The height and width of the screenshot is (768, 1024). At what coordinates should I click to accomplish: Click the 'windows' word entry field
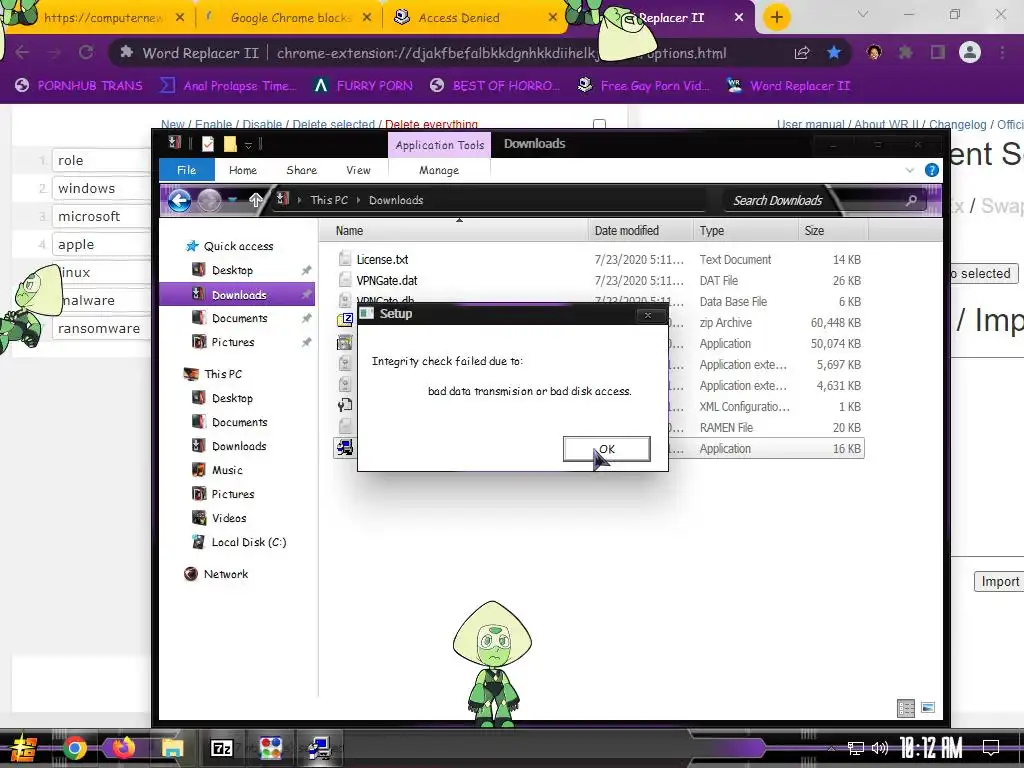[101, 188]
